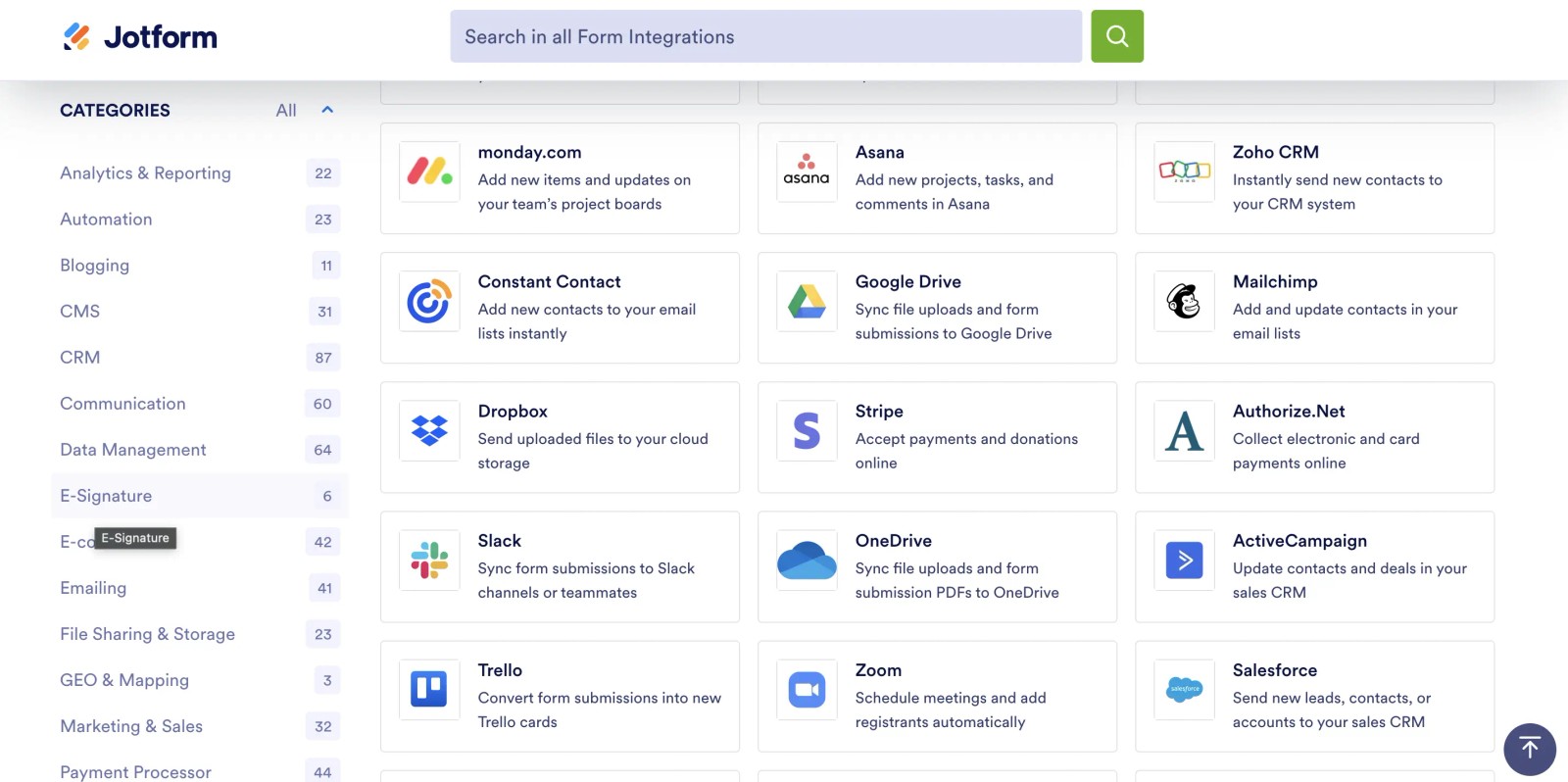The height and width of the screenshot is (782, 1568).
Task: Click the Authorize.Net A logo icon
Action: 1184,430
